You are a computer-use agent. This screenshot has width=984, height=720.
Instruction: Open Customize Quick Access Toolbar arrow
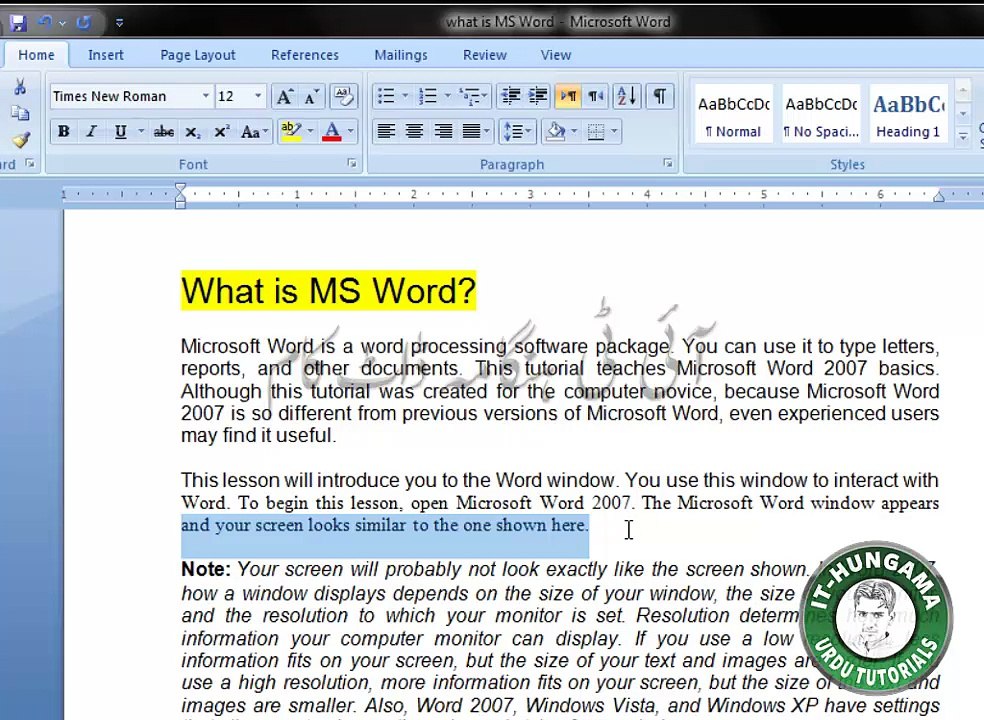(x=119, y=23)
